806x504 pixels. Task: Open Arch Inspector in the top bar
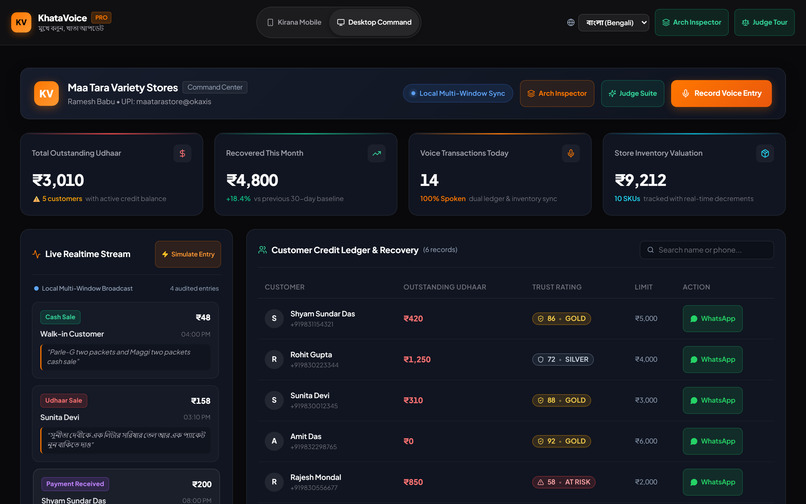pos(691,23)
